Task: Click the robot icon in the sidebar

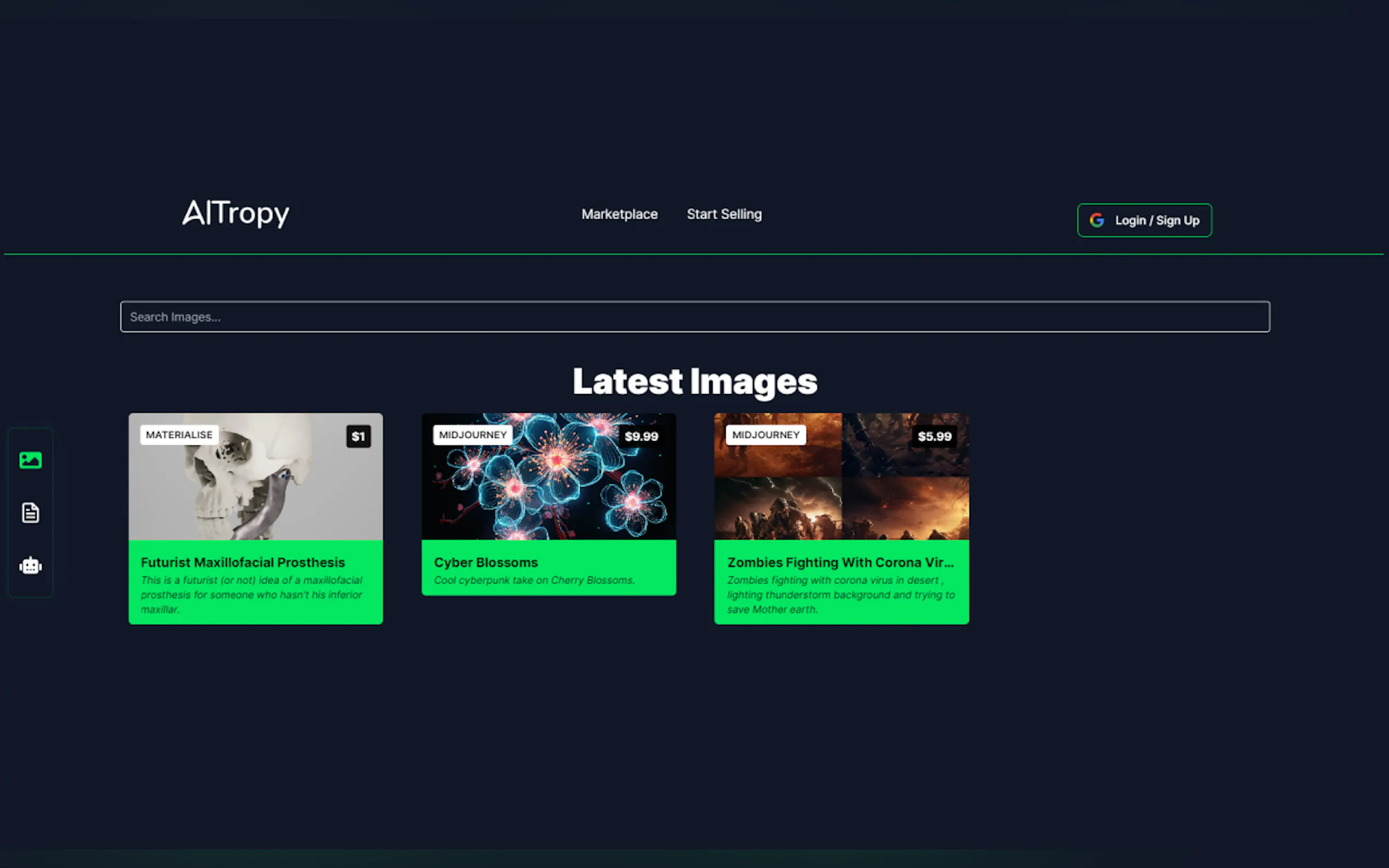Action: pyautogui.click(x=31, y=566)
